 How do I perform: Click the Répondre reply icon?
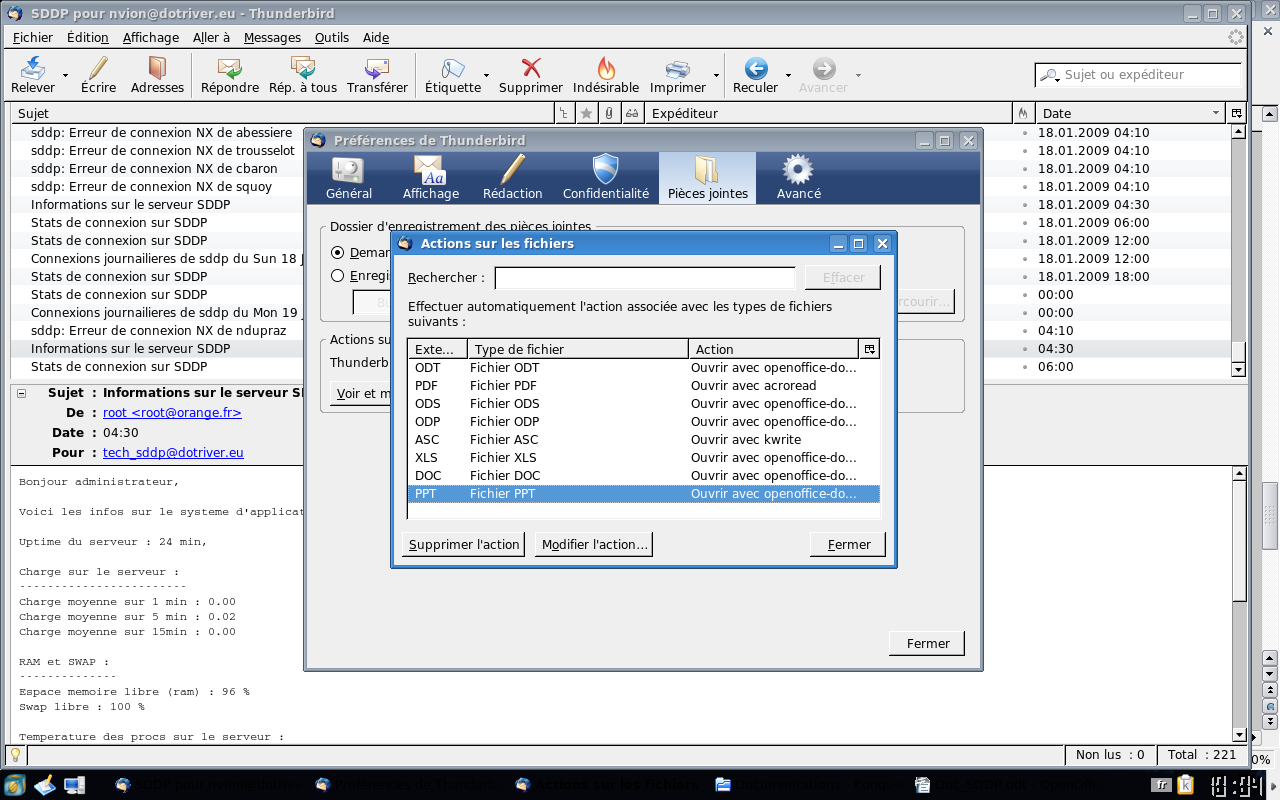pyautogui.click(x=230, y=69)
